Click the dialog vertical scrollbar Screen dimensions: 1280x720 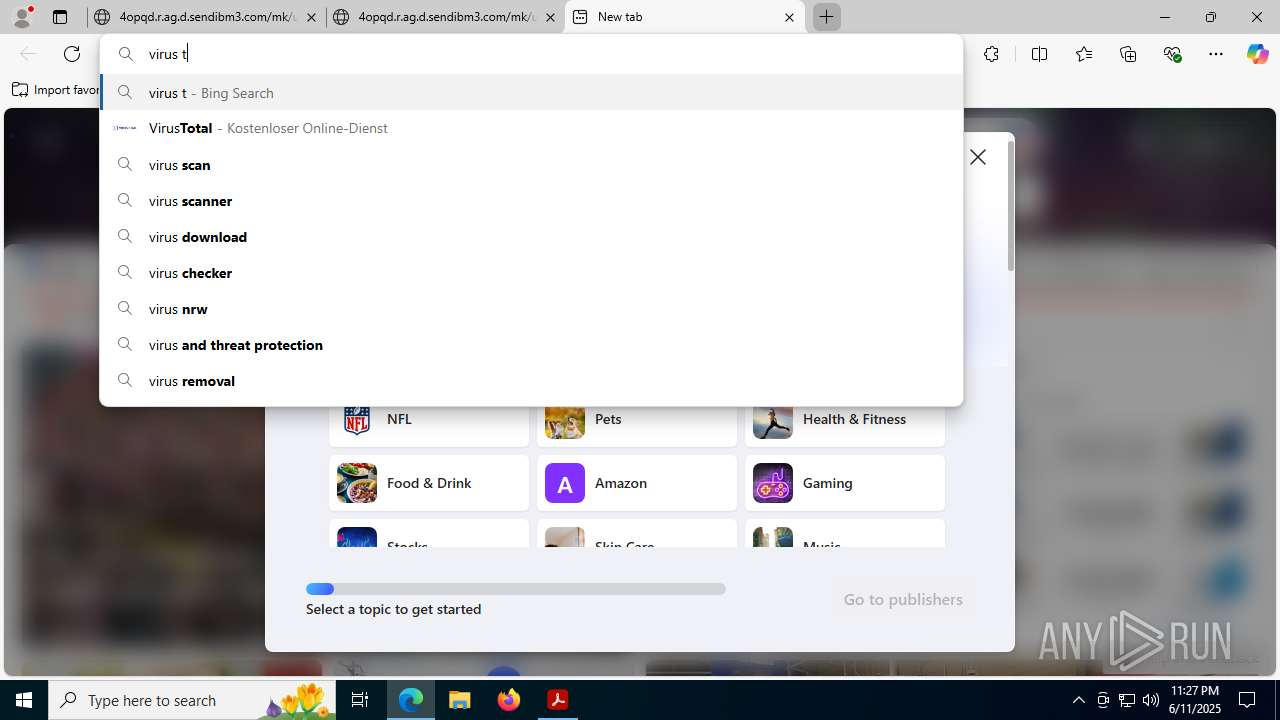(1010, 206)
